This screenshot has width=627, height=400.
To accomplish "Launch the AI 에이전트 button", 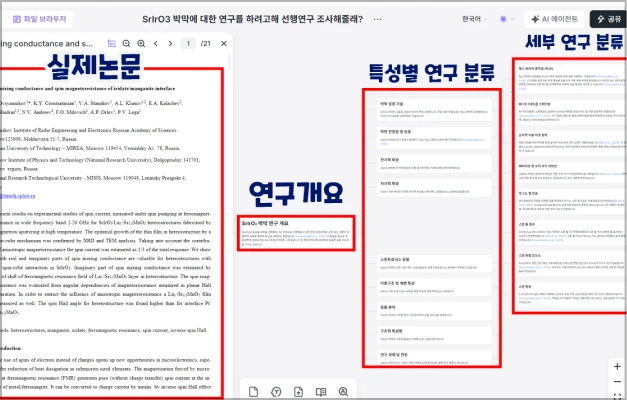I will (554, 19).
